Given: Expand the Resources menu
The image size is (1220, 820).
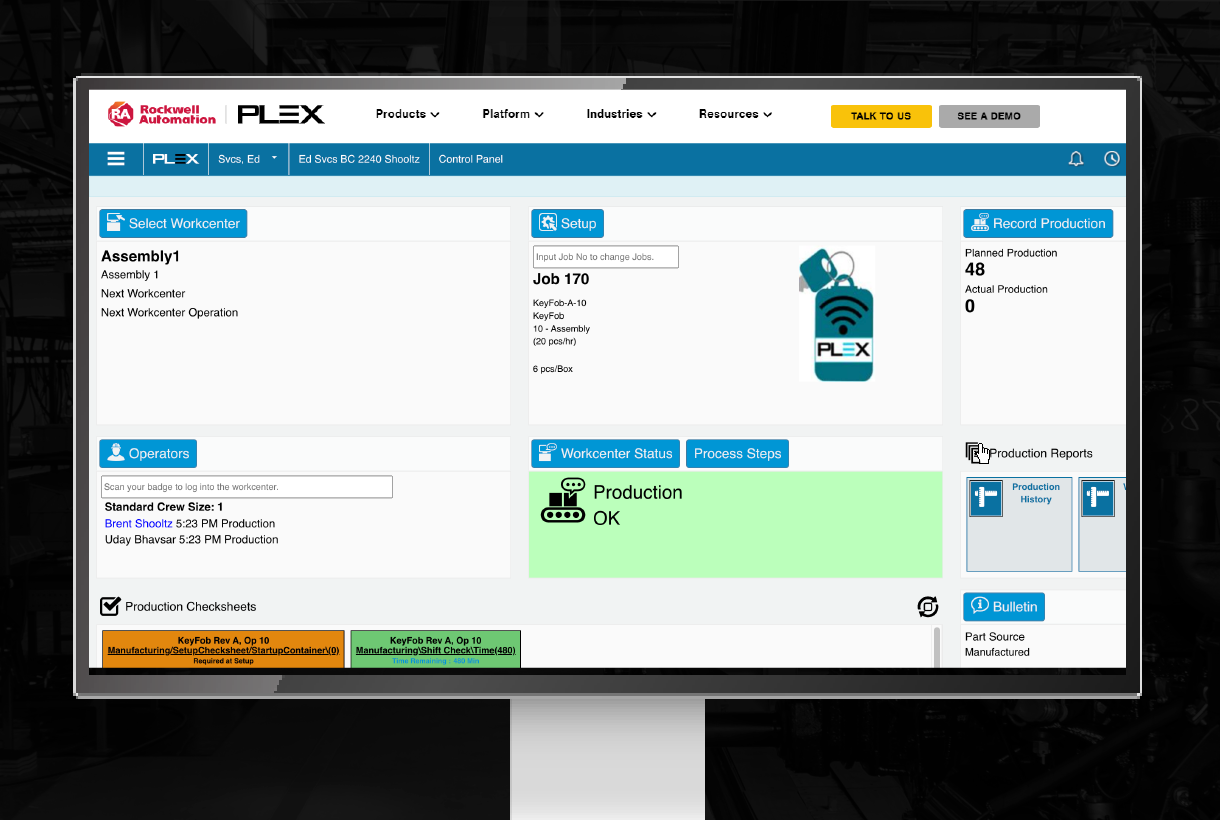Looking at the screenshot, I should [735, 114].
